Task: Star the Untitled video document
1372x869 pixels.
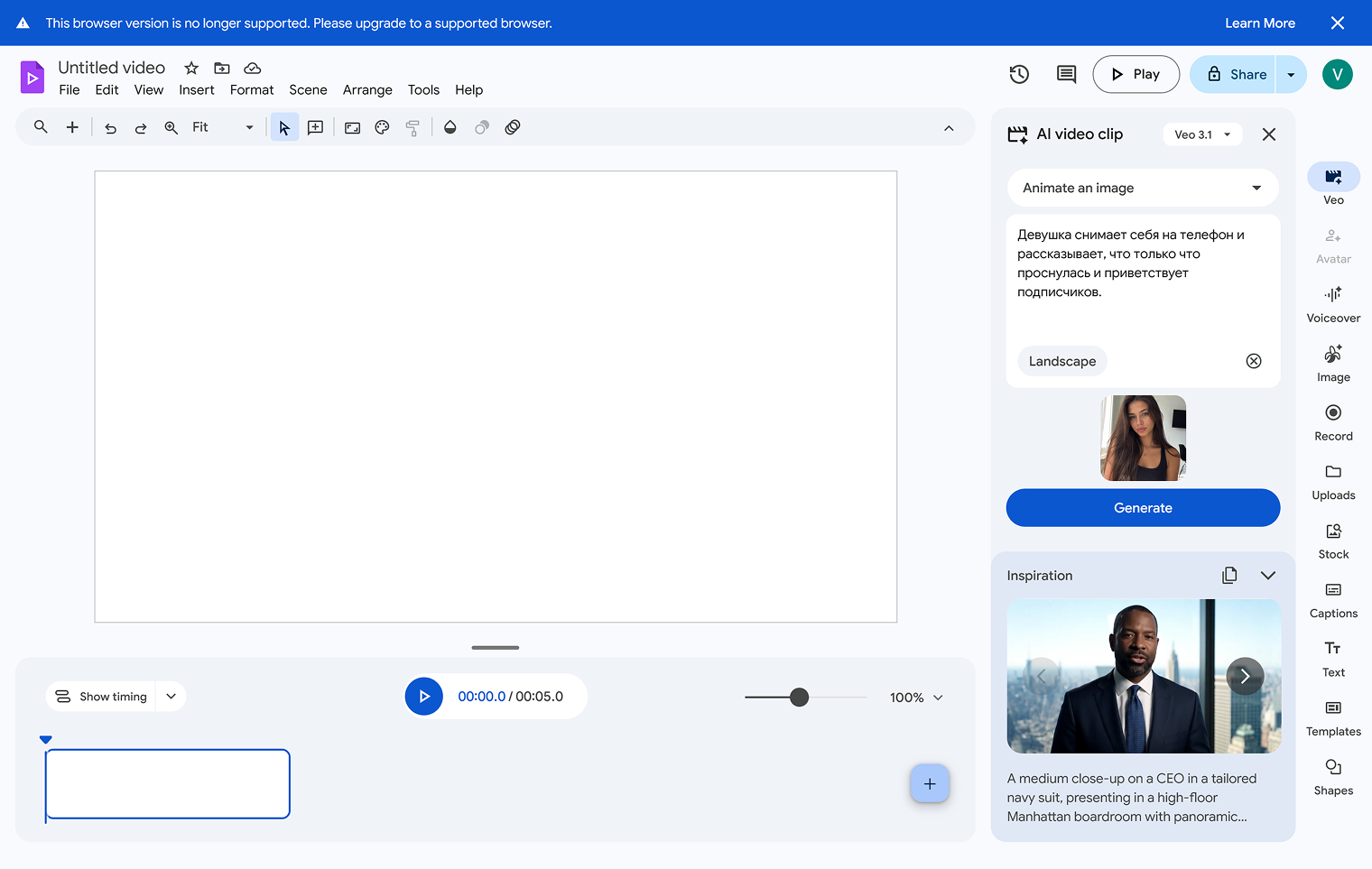Action: pyautogui.click(x=191, y=68)
